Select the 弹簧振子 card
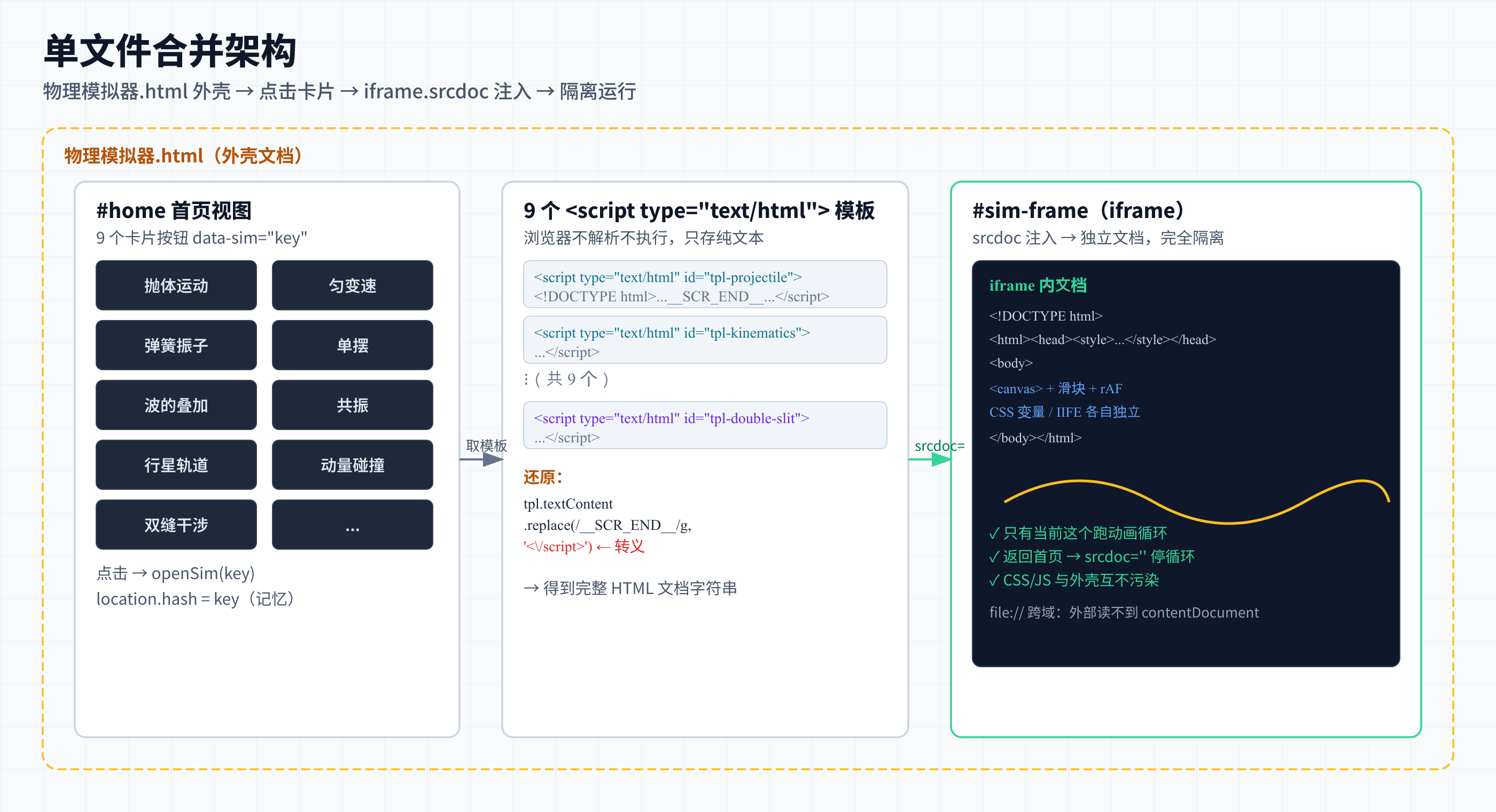Screen dimensions: 1496x812 (176, 345)
